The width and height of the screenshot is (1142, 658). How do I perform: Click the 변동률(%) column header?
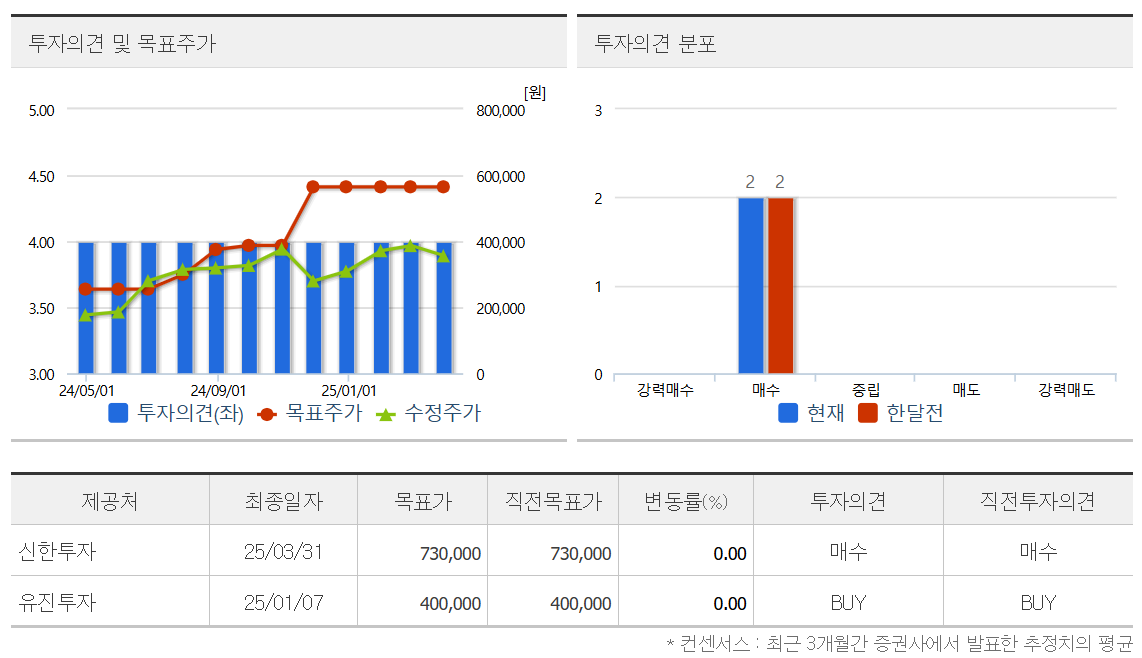[686, 501]
